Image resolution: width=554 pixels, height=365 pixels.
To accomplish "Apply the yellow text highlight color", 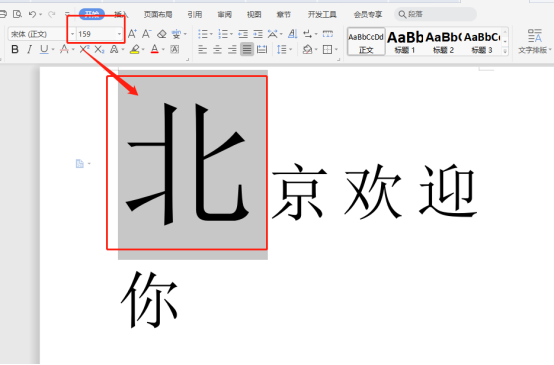I will click(135, 49).
